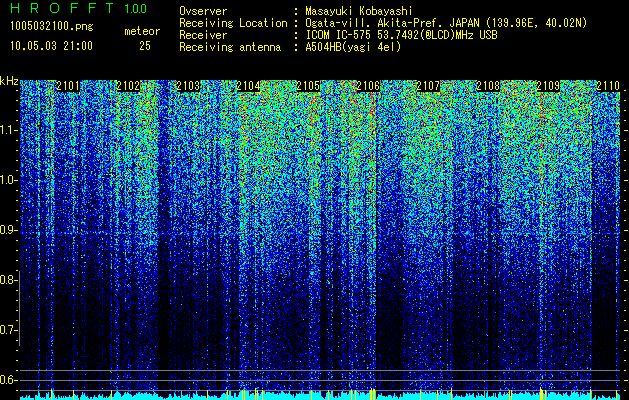Click the Receiver label
Viewport: 629px width, 400px height.
pos(203,35)
